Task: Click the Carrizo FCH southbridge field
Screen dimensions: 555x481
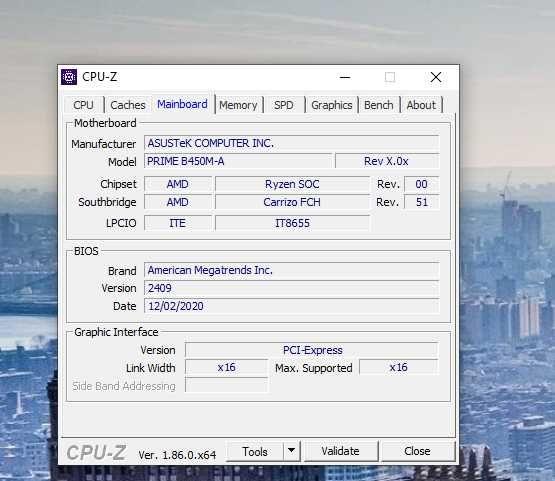Action: click(292, 202)
